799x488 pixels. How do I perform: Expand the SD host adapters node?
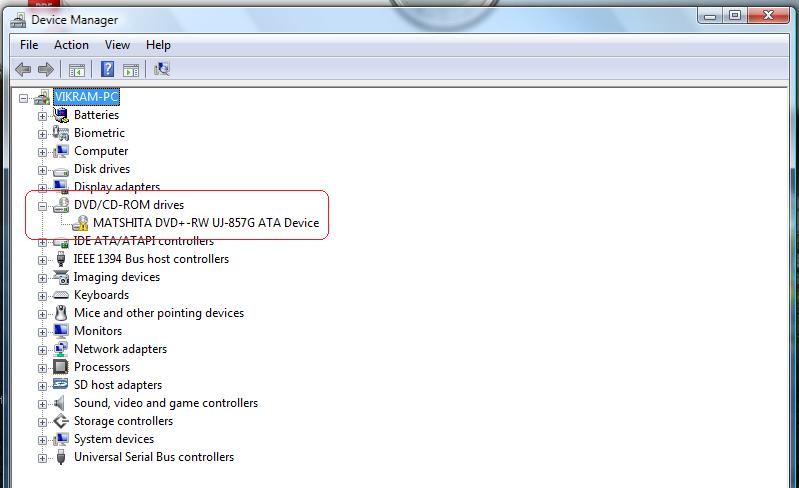(x=42, y=386)
